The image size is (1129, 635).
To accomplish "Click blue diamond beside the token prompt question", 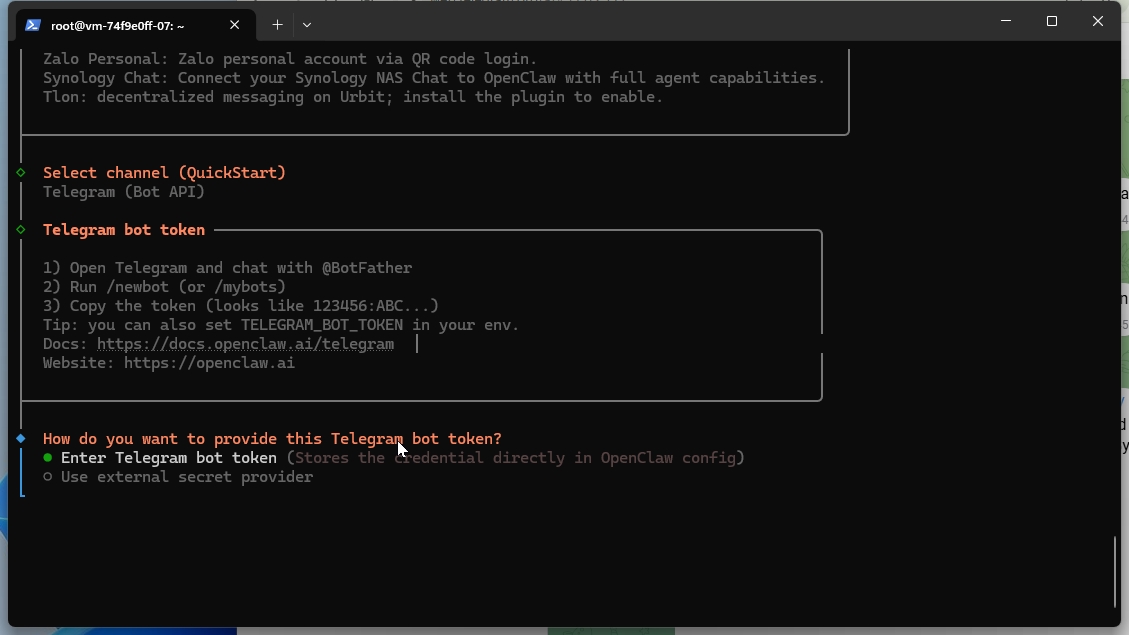I will pyautogui.click(x=21, y=439).
